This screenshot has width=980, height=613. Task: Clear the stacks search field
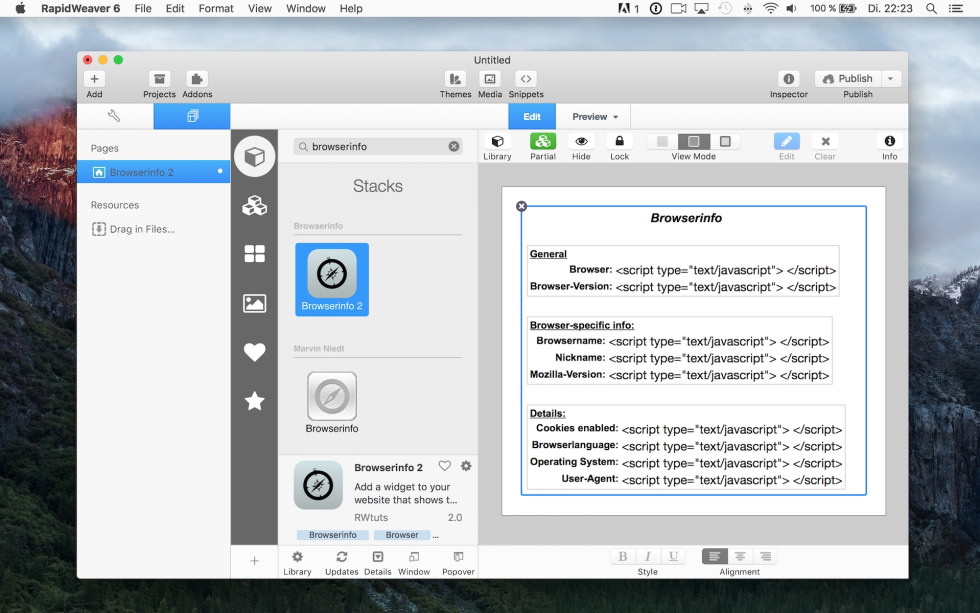tap(454, 146)
